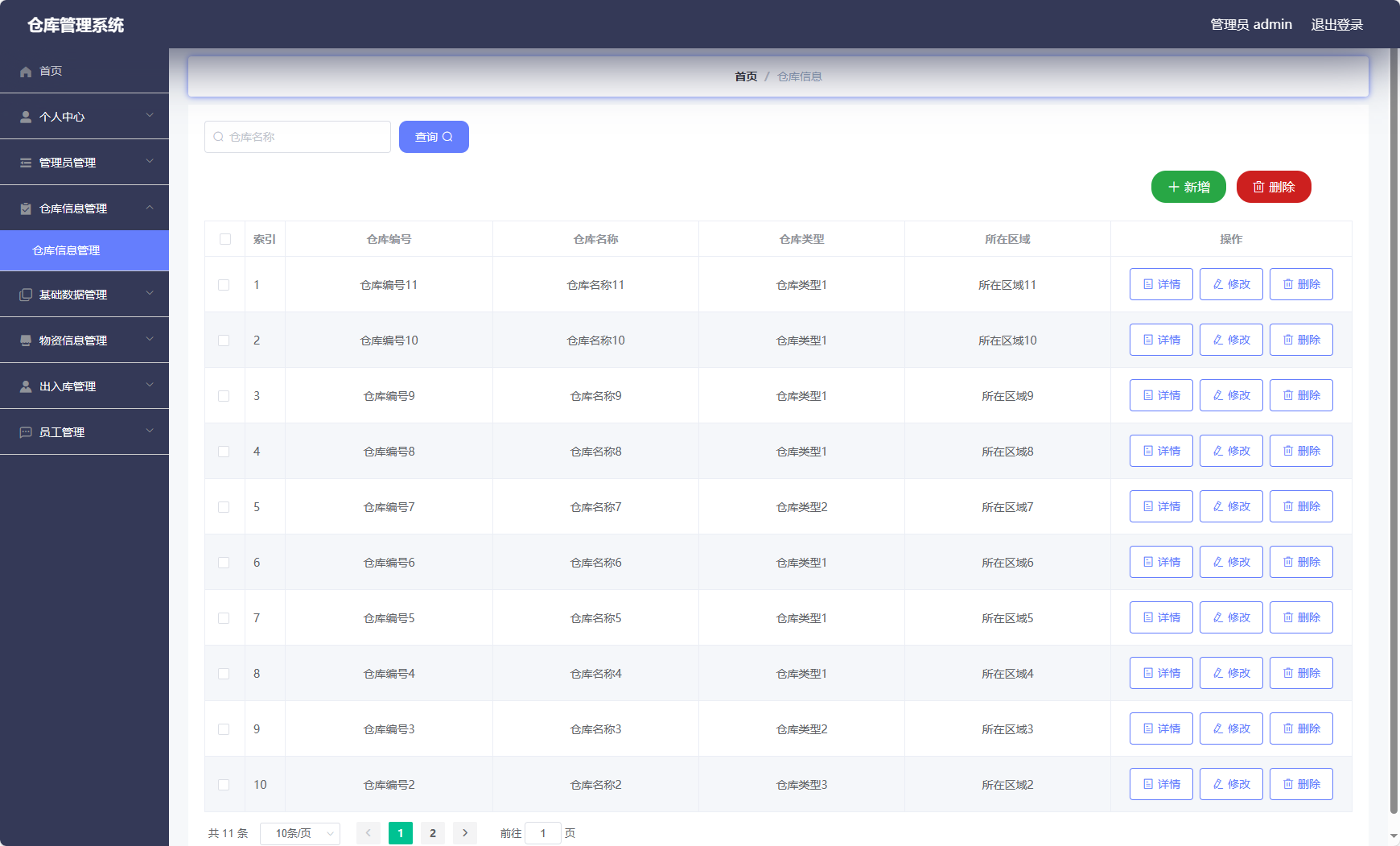The width and height of the screenshot is (1400, 846).
Task: Click 详情 for the 仓库编号9 row
Action: tap(1160, 395)
